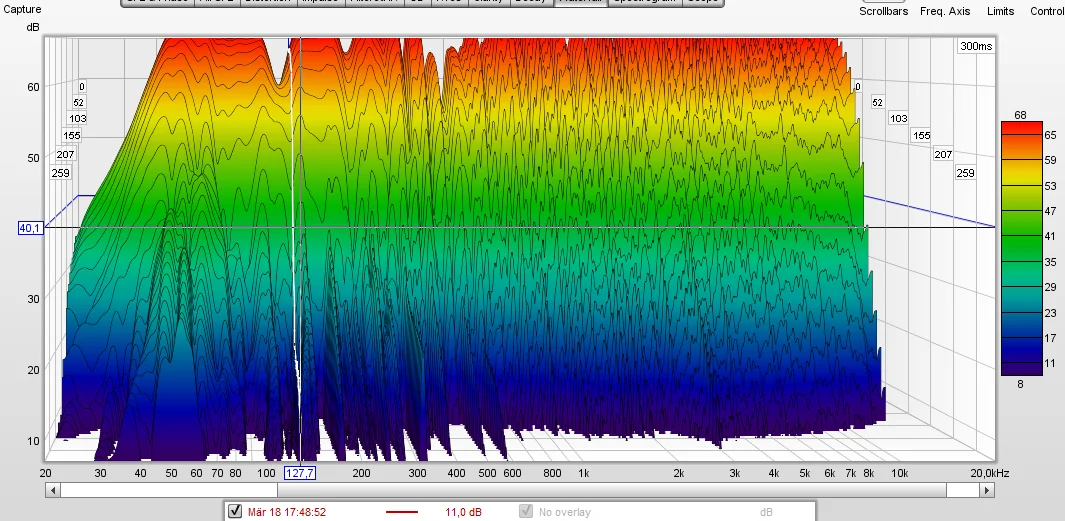Click the dB unit label top left

[33, 27]
